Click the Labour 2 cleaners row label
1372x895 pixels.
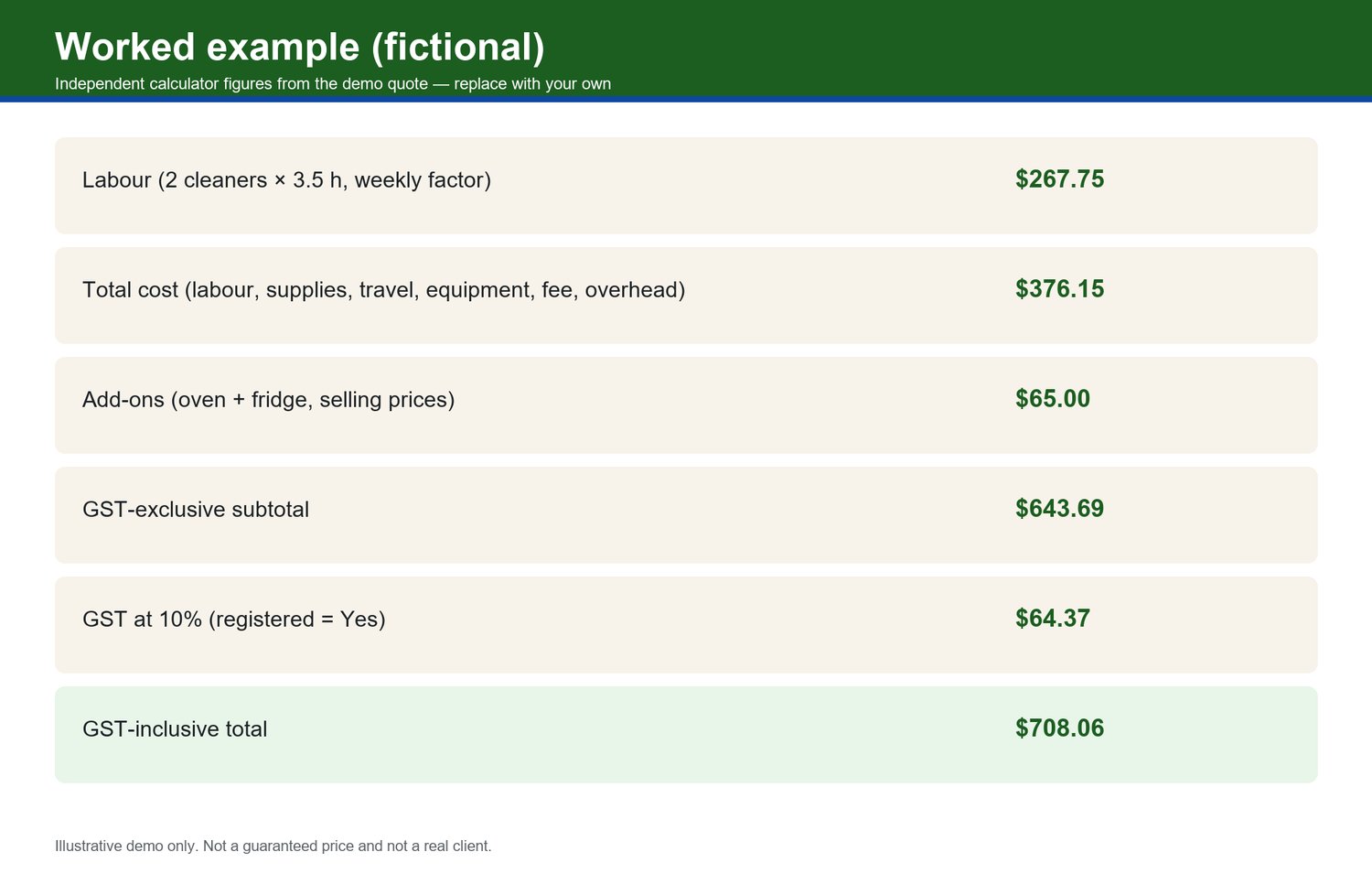coord(286,180)
